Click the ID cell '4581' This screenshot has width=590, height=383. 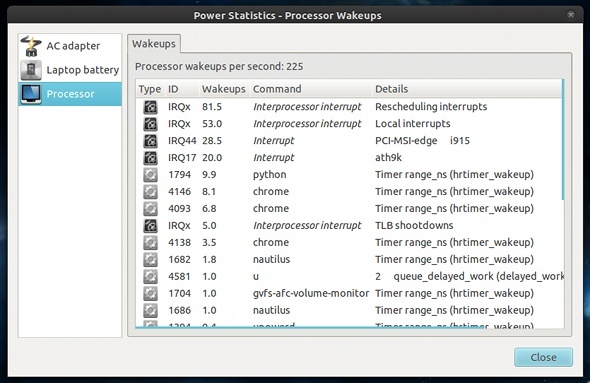tap(179, 276)
